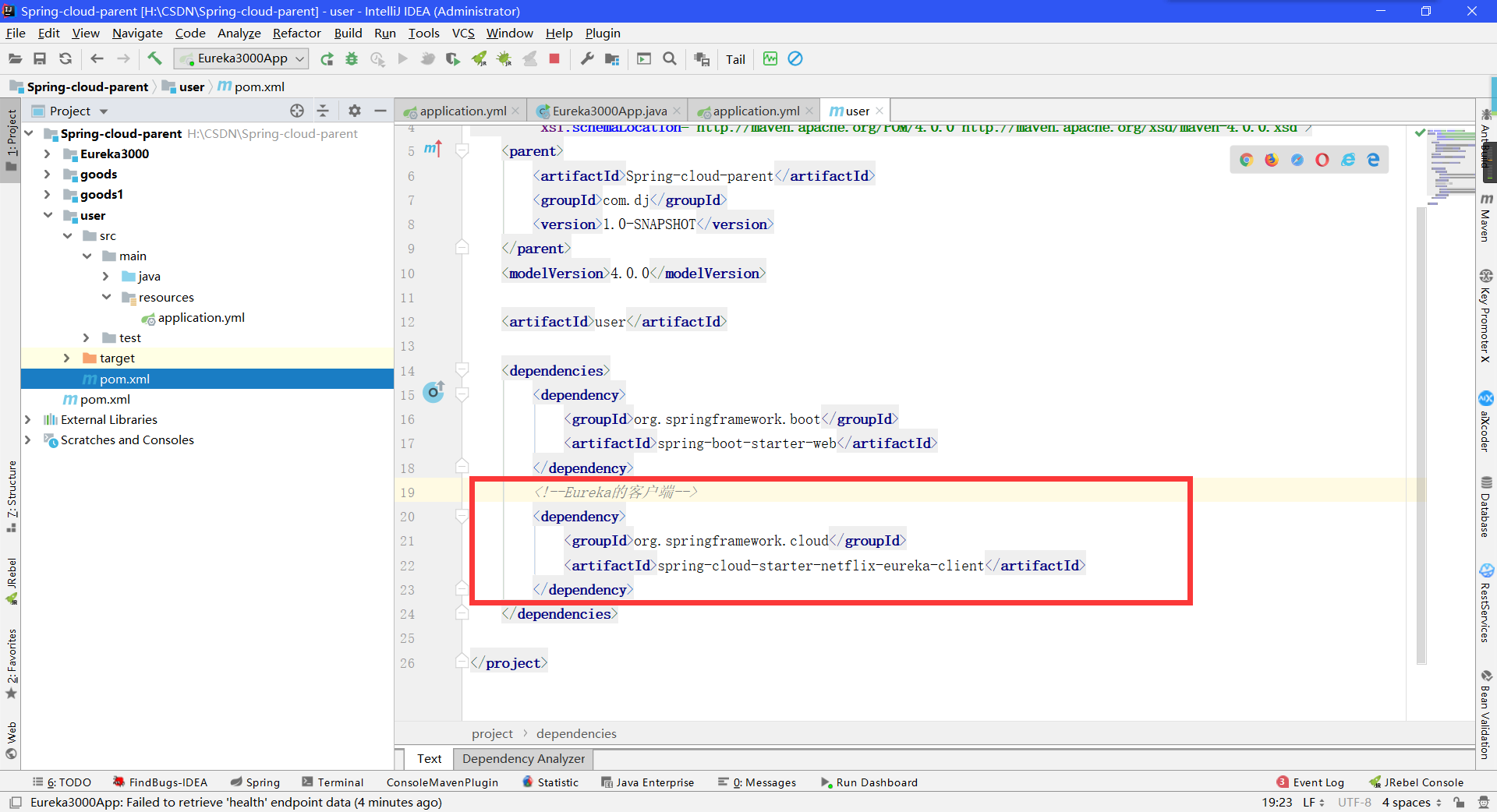Navigate Back using the left arrow

click(97, 58)
